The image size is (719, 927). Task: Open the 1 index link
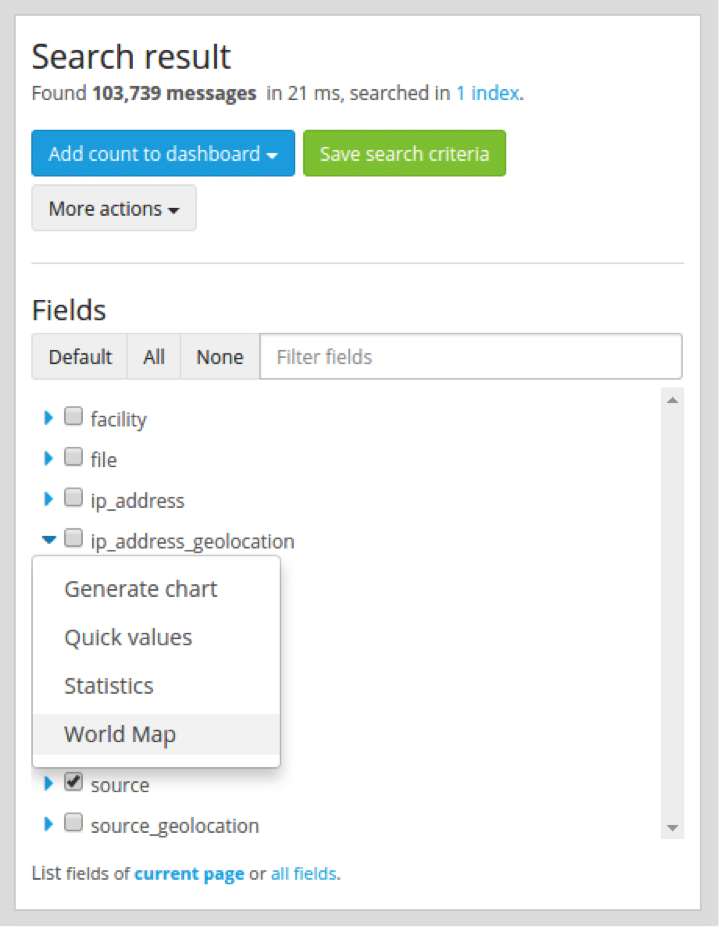pos(488,93)
